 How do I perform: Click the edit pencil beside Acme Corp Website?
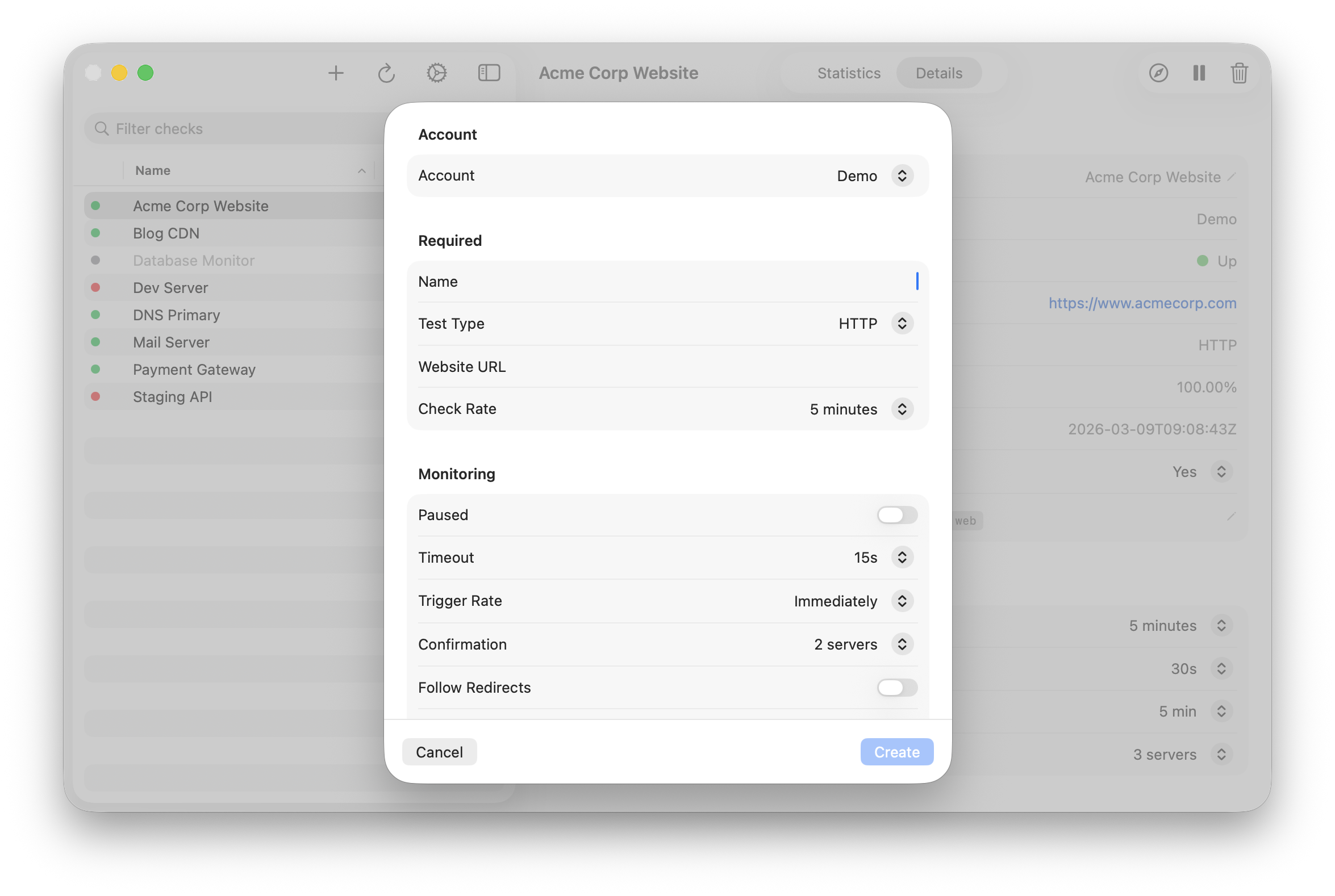pyautogui.click(x=1232, y=177)
